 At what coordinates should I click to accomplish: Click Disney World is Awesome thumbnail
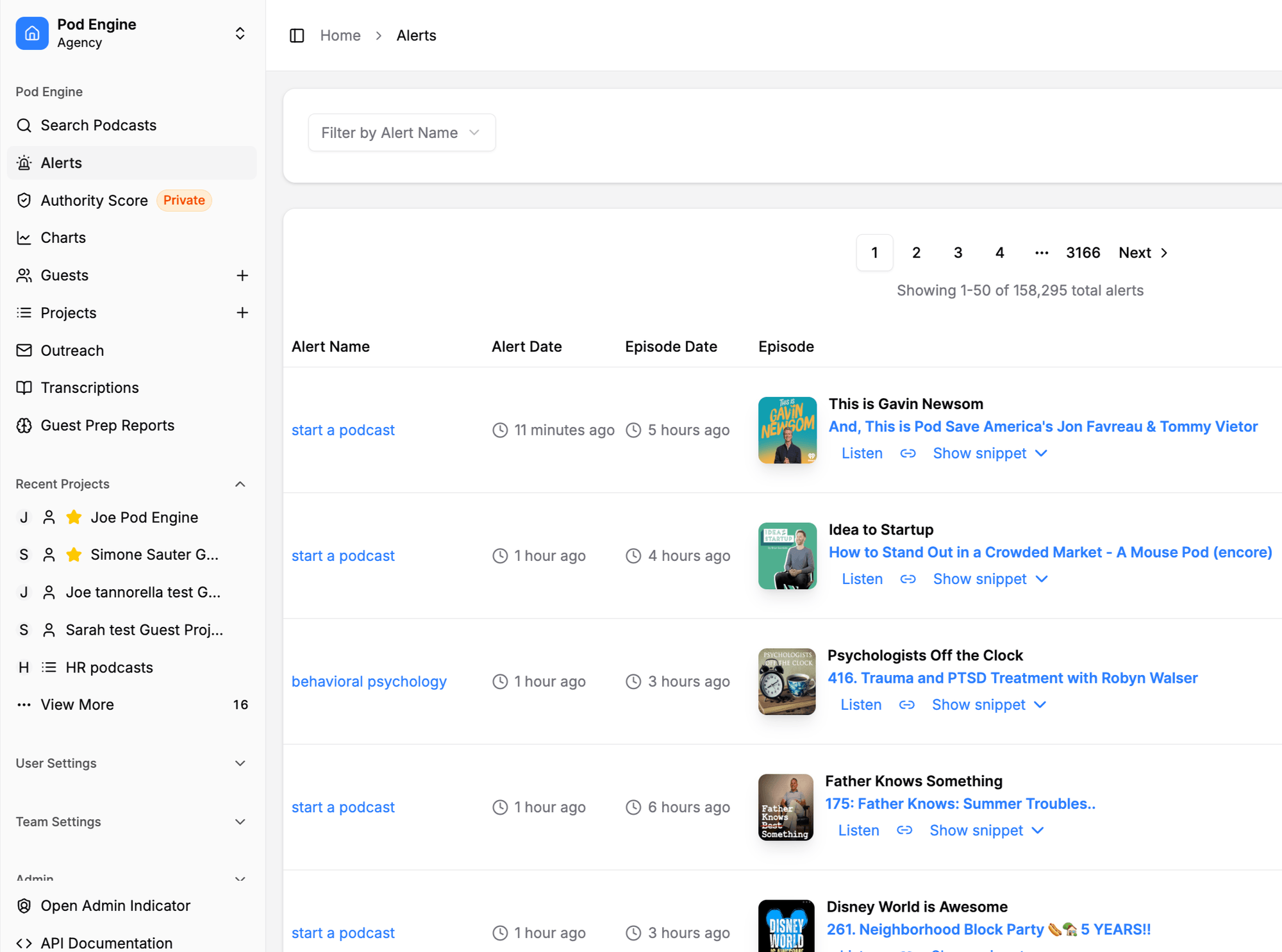pos(786,926)
